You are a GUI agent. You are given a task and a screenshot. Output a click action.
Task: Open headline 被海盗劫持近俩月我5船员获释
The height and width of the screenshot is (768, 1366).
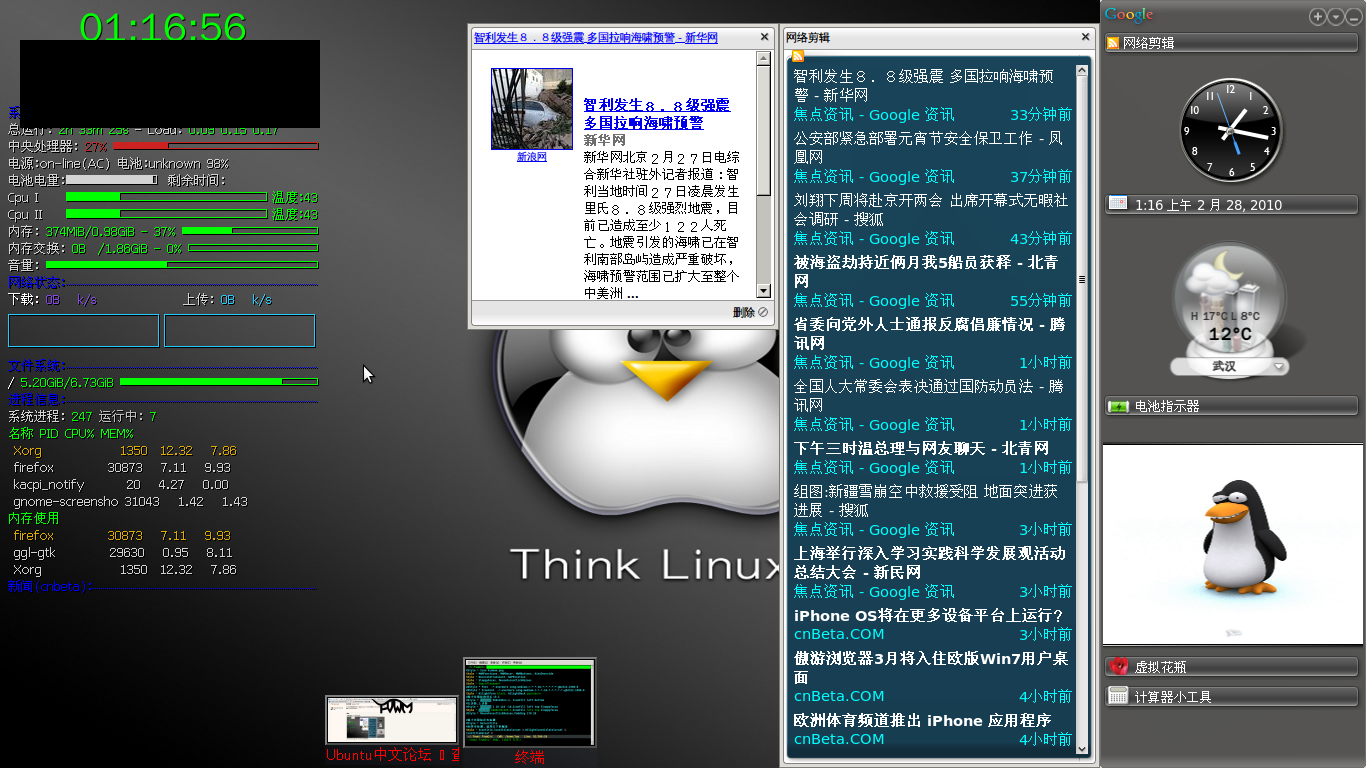[926, 271]
